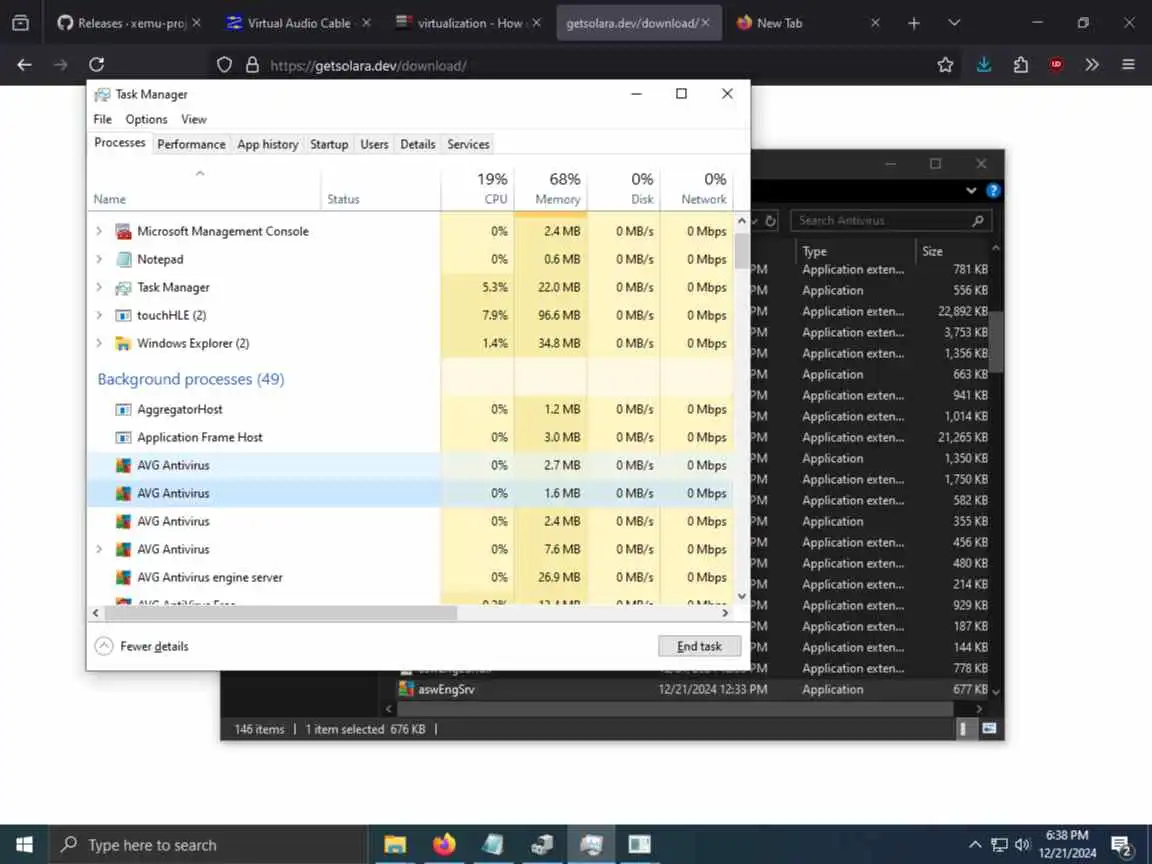Expand Windows Explorer (2) process group
Viewport: 1152px width, 864px height.
[99, 342]
